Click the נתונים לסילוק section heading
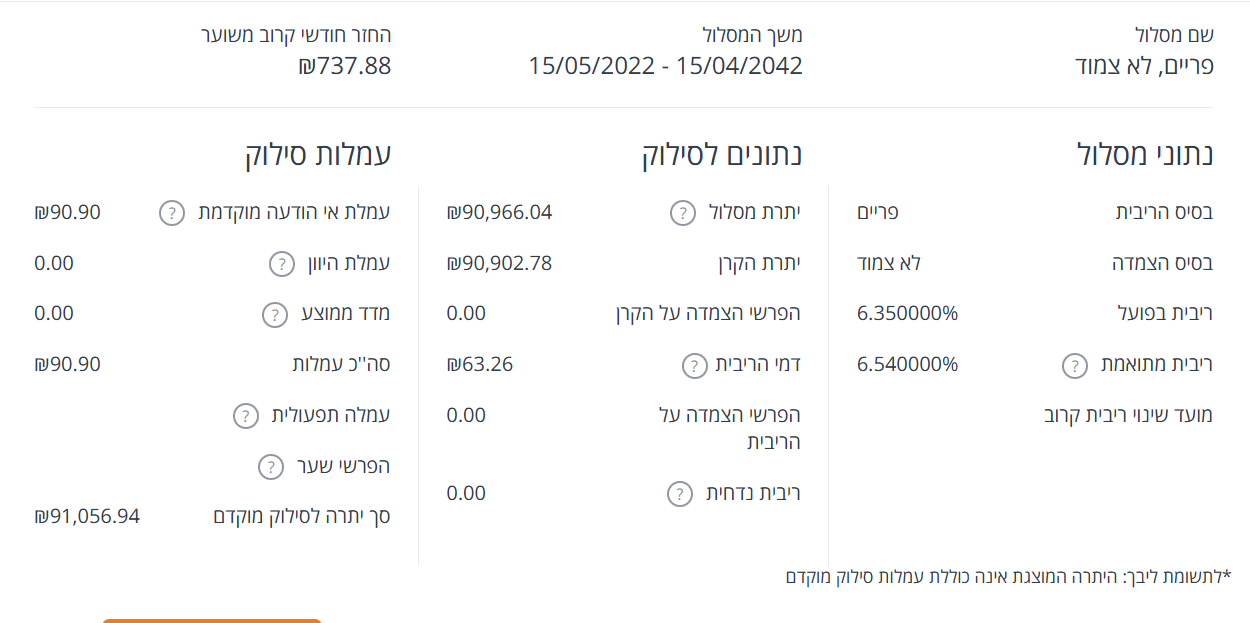The width and height of the screenshot is (1250, 623). coord(722,155)
